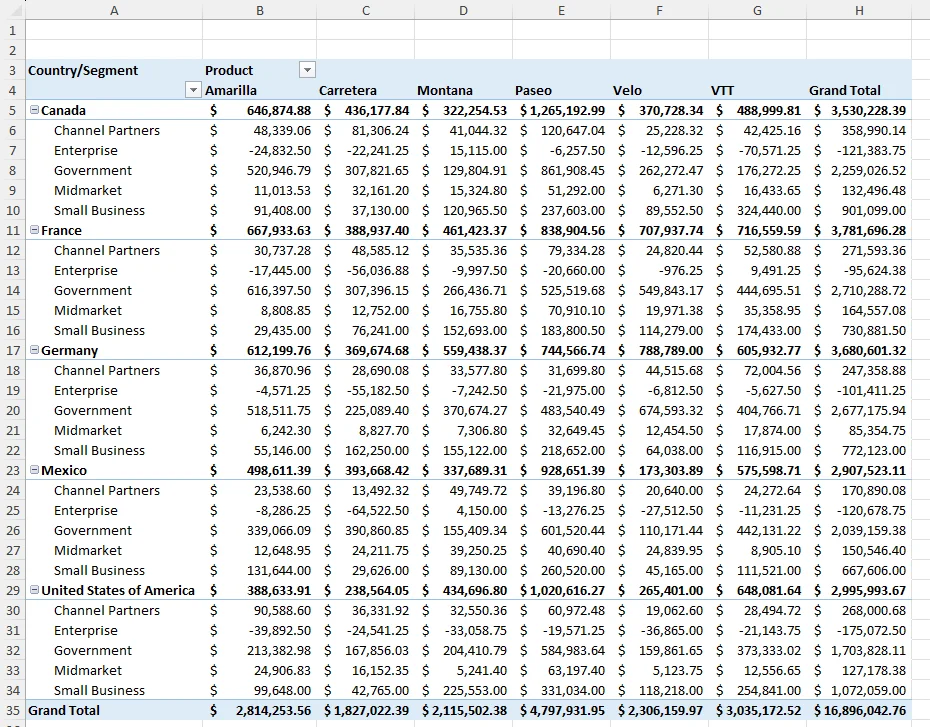Select Mexico Enterprise Carretera value -64,522.50
Screen dimensions: 930x727
click(365, 511)
